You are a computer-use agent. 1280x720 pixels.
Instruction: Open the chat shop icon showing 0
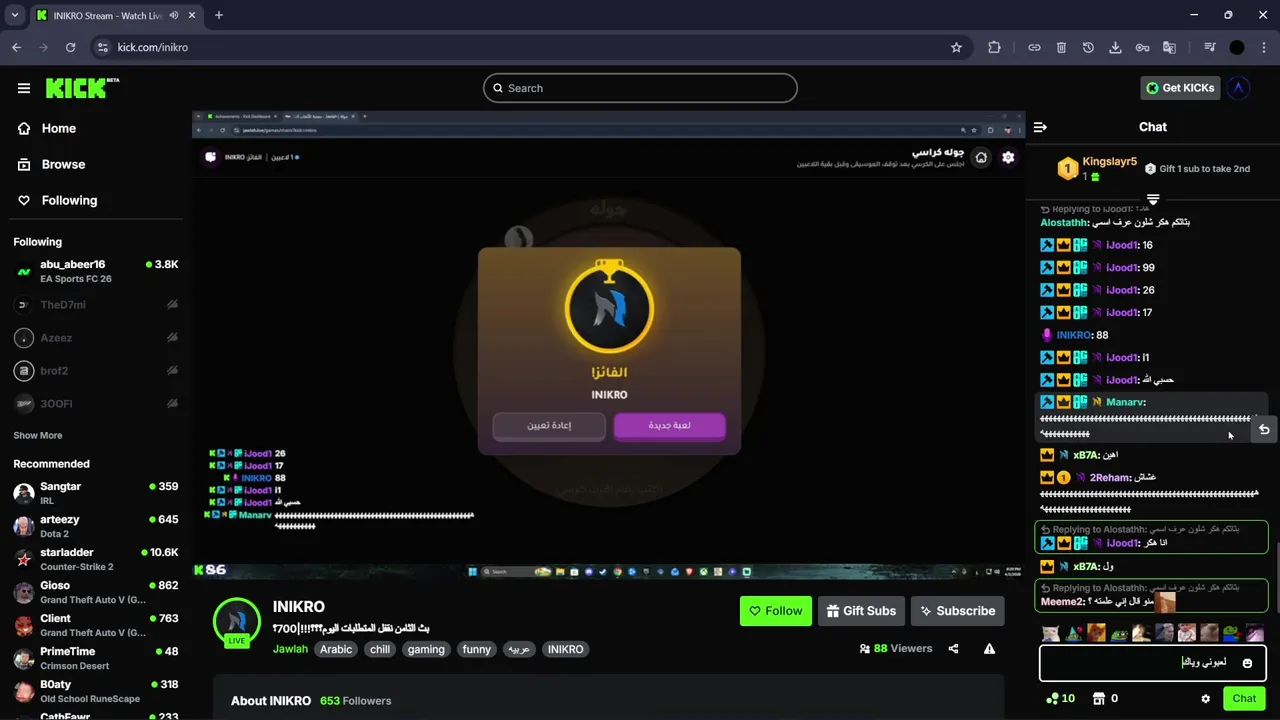pos(1105,698)
